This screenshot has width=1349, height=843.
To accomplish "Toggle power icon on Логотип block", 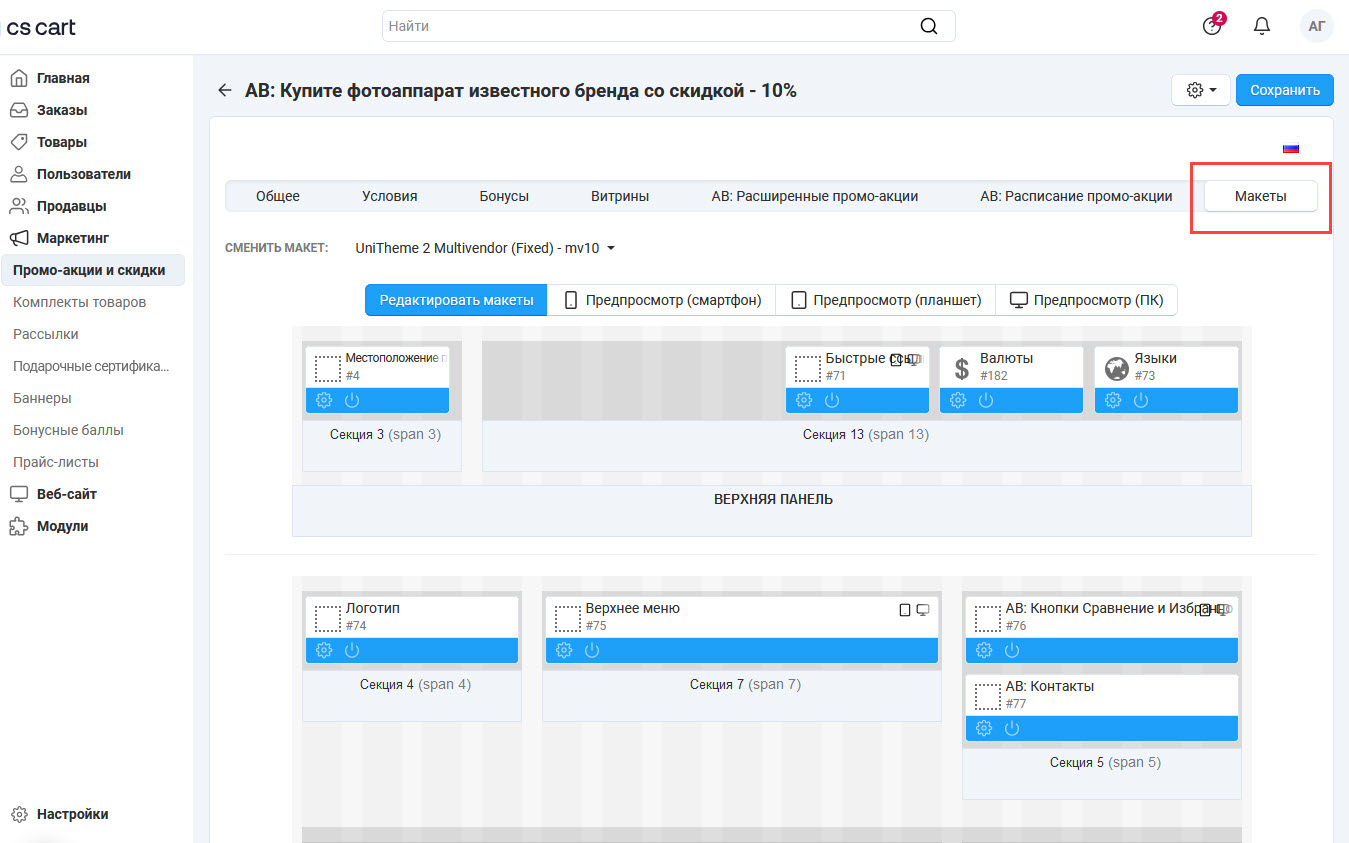I will pyautogui.click(x=352, y=650).
